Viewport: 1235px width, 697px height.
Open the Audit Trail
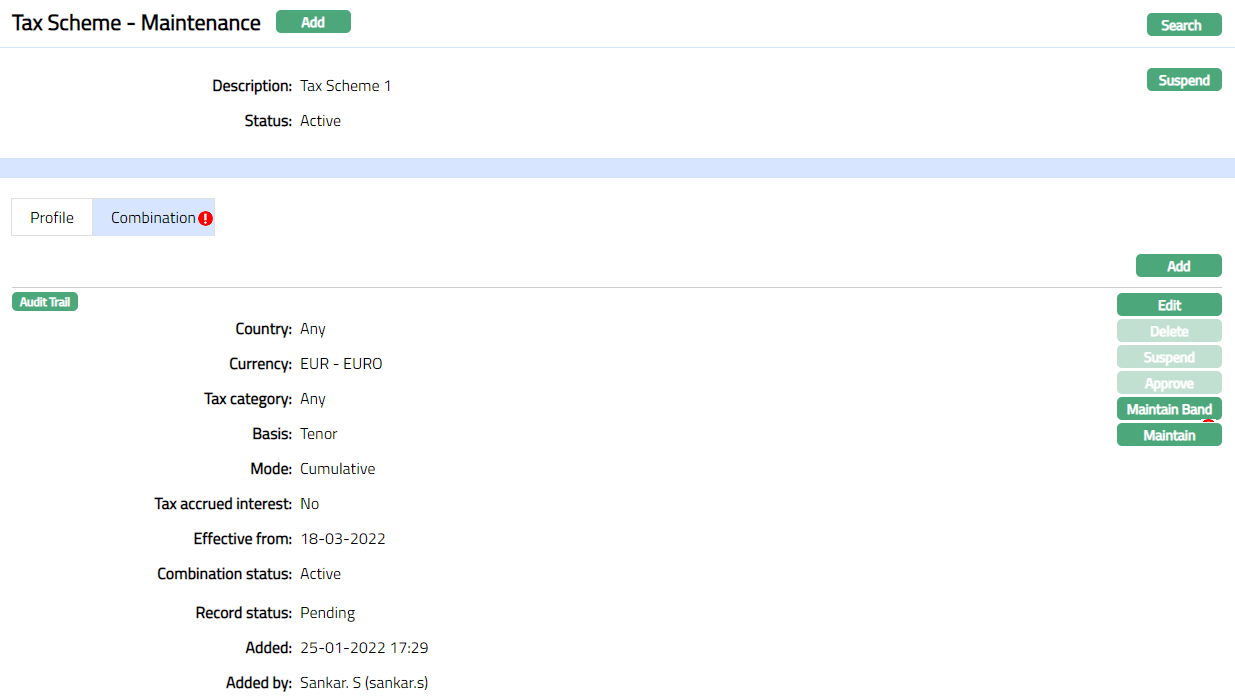[45, 302]
